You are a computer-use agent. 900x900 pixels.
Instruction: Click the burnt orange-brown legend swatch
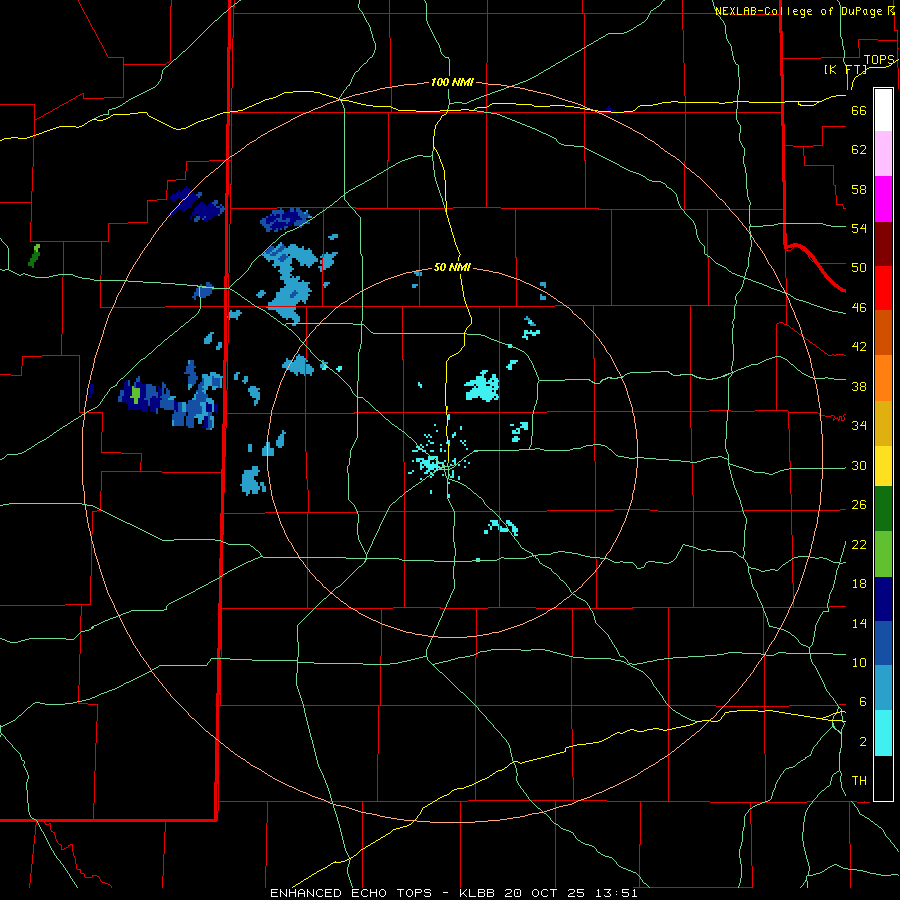coord(883,333)
